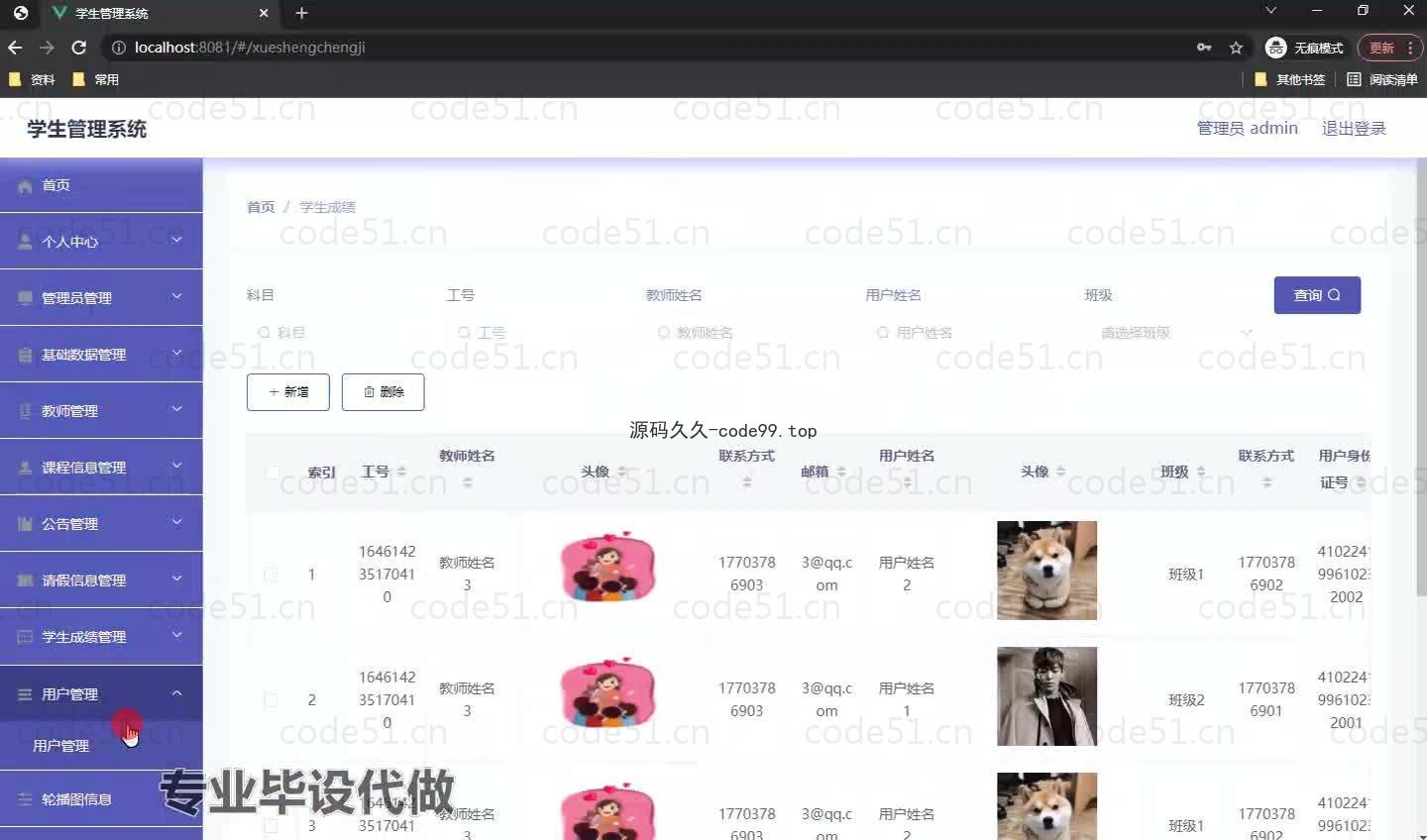Sort table by 班级 column arrows

point(1201,472)
